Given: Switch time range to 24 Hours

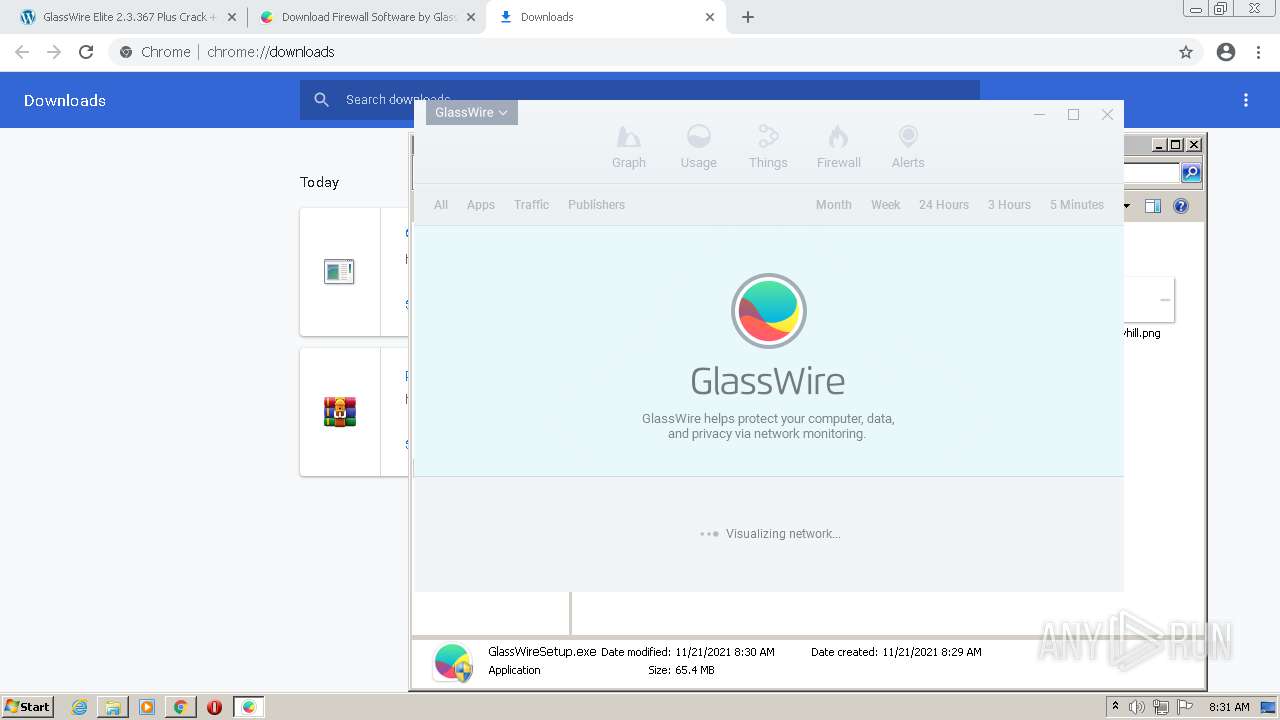Looking at the screenshot, I should pos(944,205).
